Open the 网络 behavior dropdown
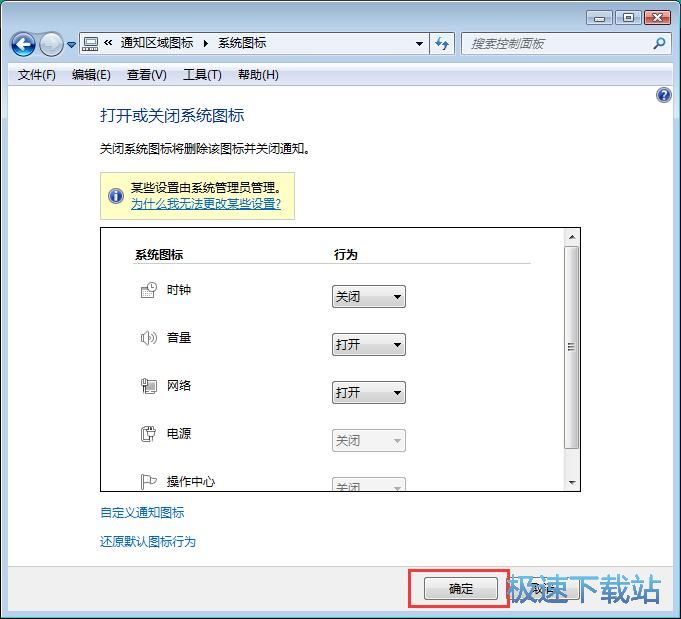This screenshot has width=681, height=619. pyautogui.click(x=369, y=393)
